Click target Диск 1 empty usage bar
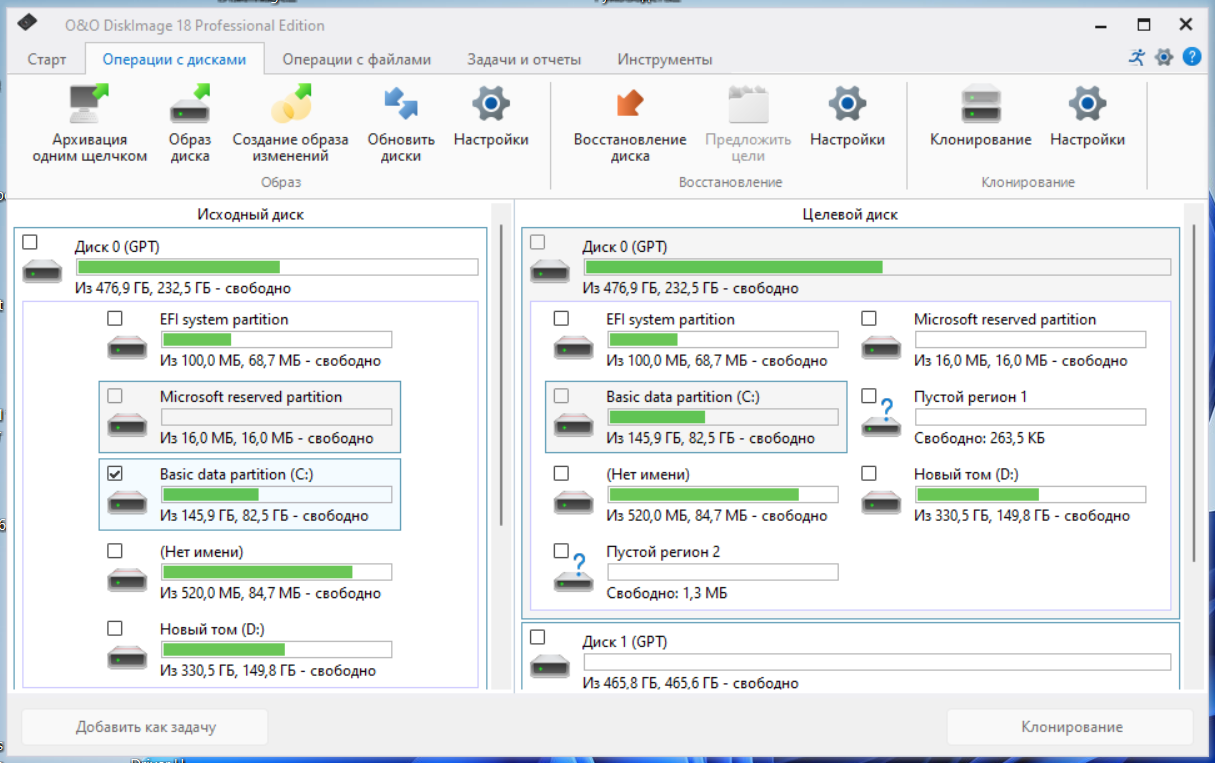 coord(877,662)
